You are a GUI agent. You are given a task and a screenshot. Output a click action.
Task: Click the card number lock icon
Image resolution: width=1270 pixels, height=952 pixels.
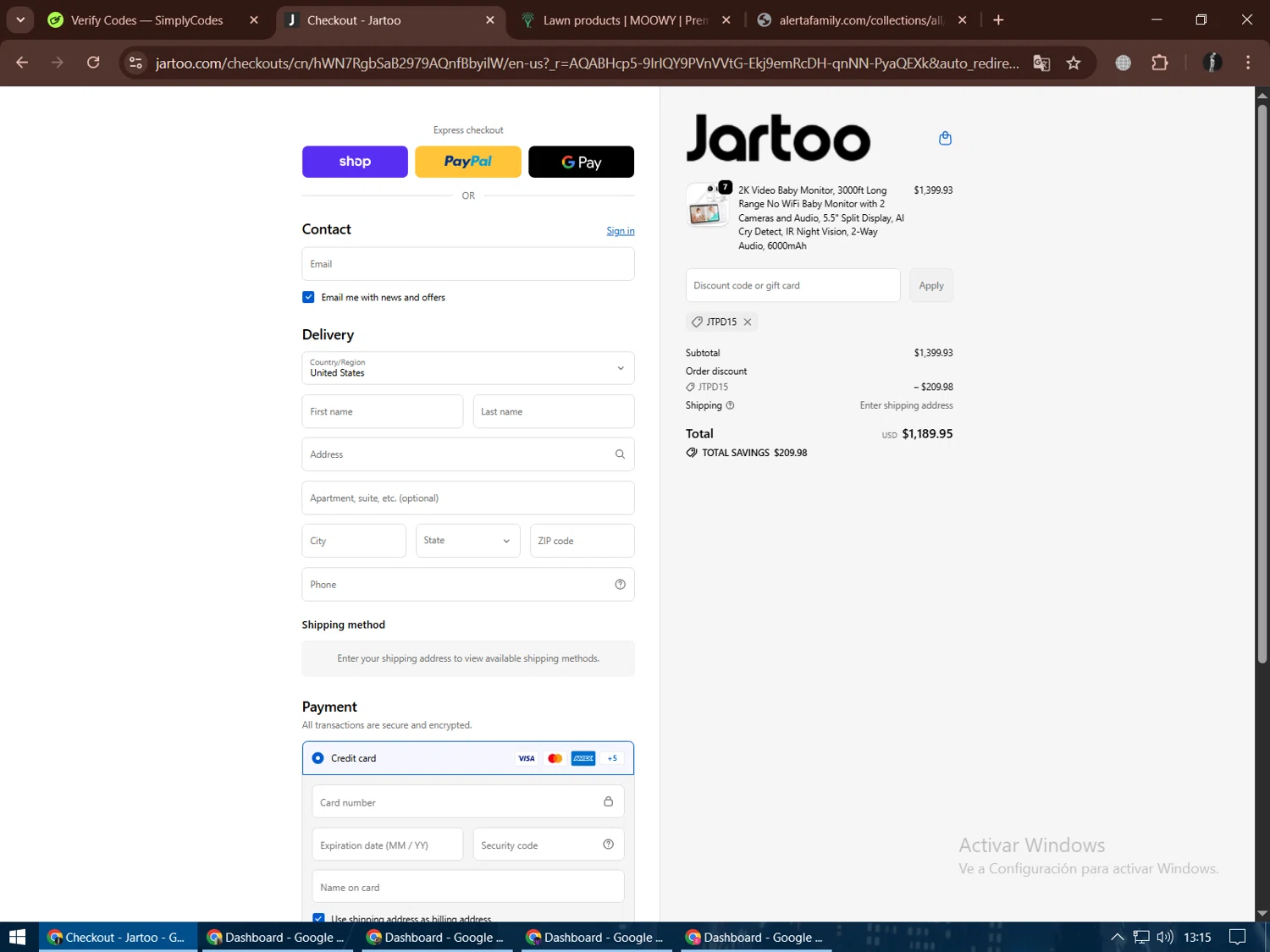tap(608, 801)
